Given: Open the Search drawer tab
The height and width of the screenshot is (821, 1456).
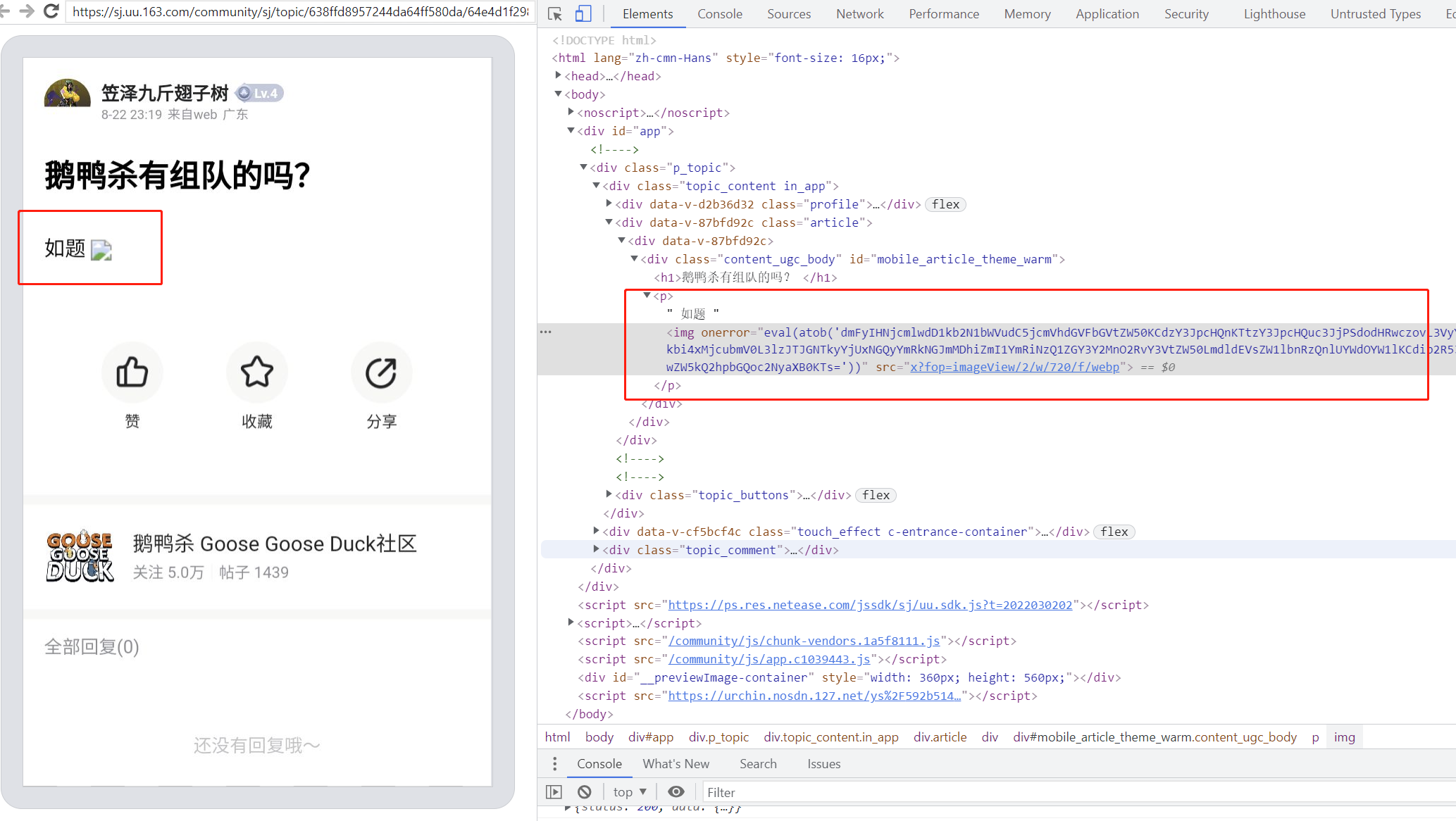Looking at the screenshot, I should click(x=758, y=764).
